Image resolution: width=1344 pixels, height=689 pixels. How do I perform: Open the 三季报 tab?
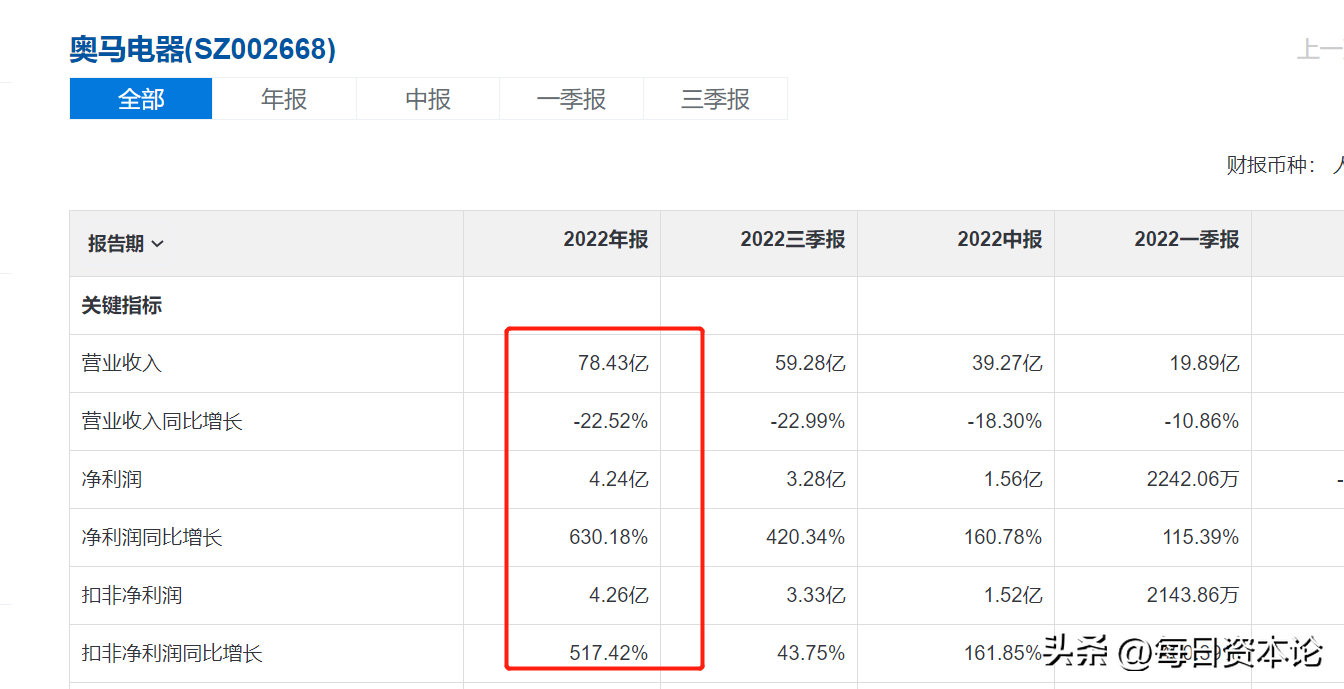point(715,99)
